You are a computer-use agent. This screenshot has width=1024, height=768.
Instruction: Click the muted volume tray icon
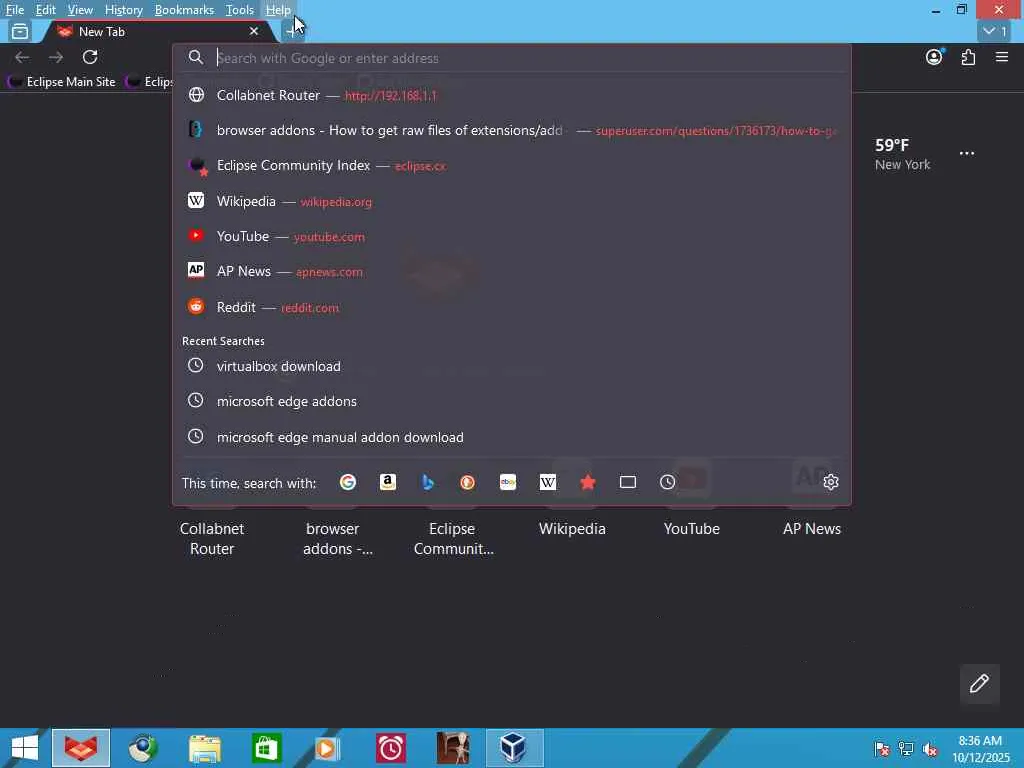click(930, 749)
